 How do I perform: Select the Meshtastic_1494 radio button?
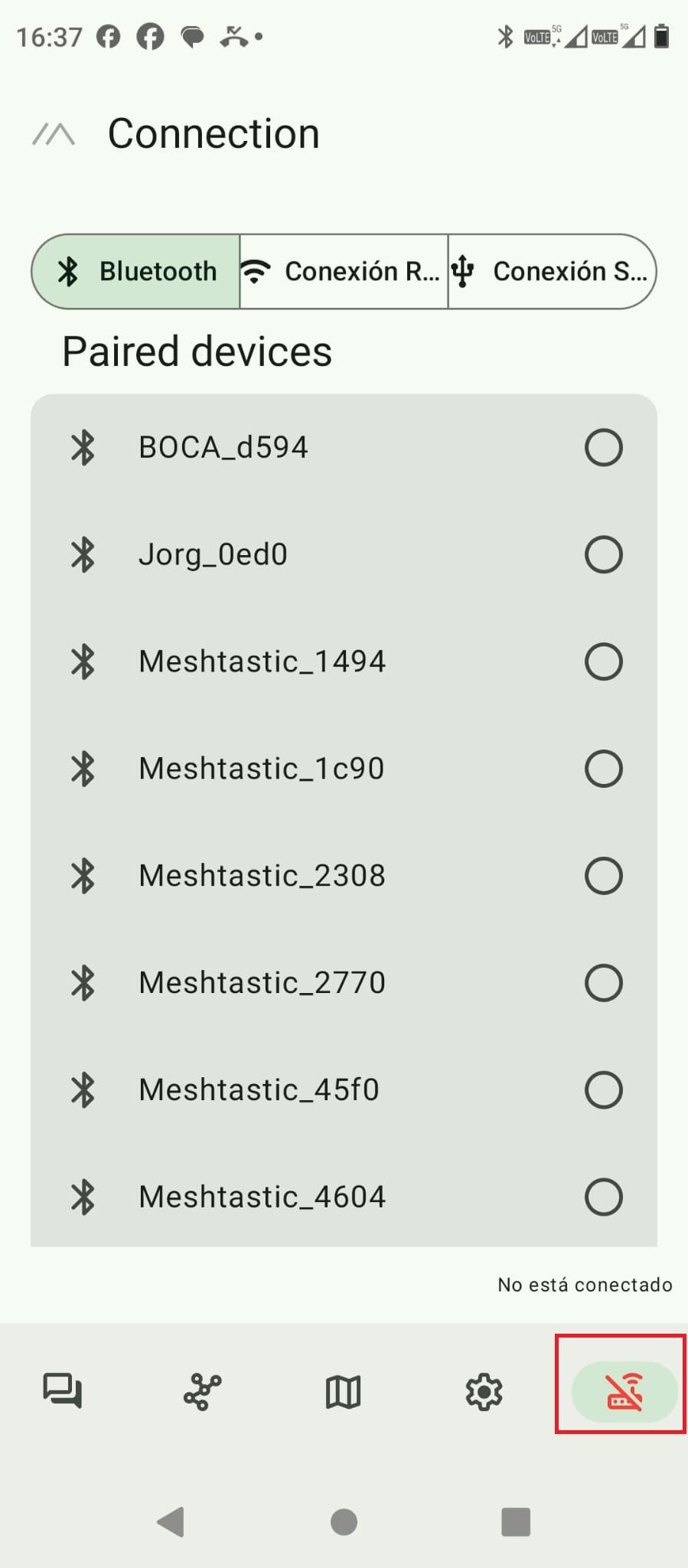click(x=603, y=661)
